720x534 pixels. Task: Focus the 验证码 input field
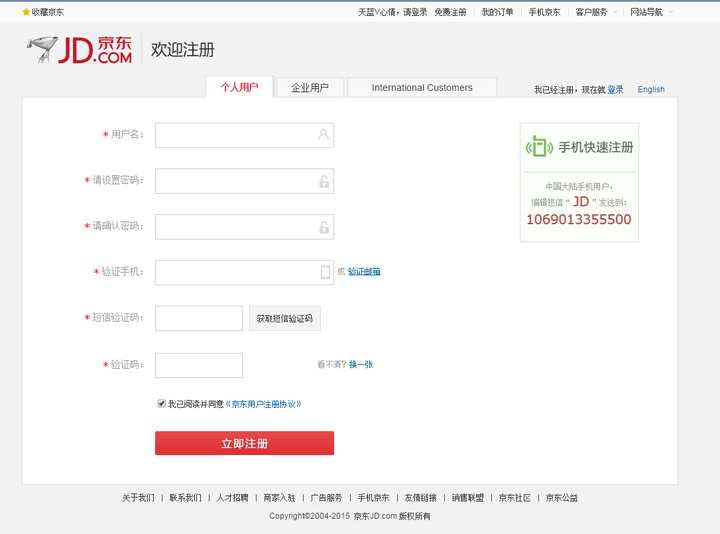click(199, 365)
